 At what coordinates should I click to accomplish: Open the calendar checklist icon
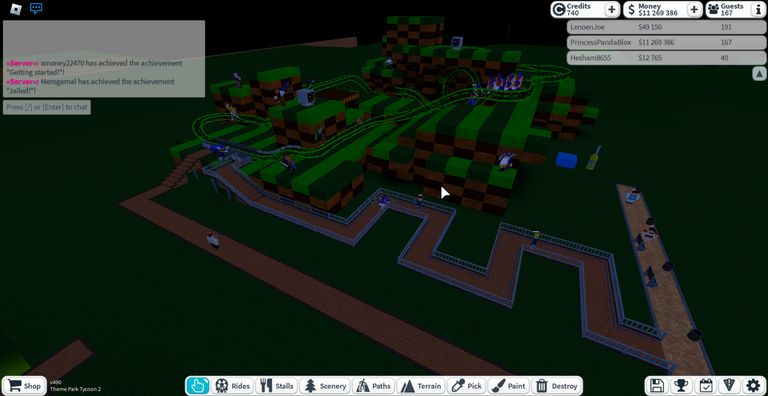click(705, 385)
